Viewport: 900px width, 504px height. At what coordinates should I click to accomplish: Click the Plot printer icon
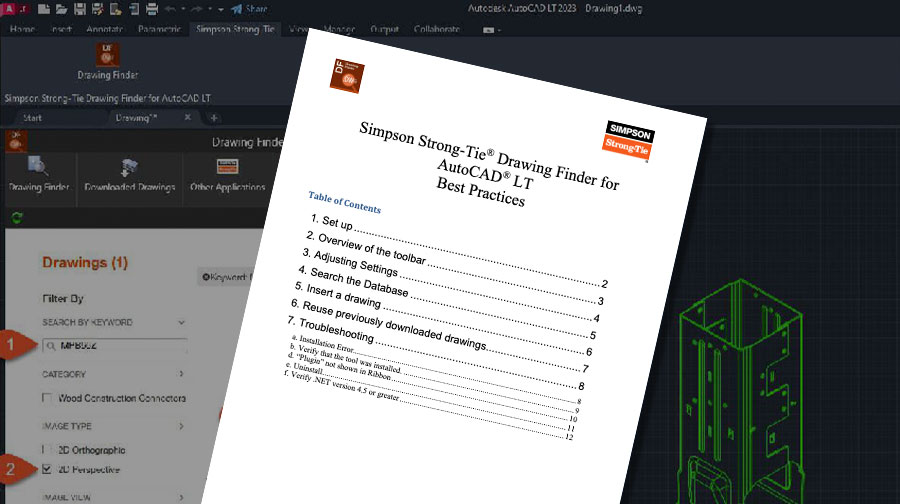[x=152, y=9]
